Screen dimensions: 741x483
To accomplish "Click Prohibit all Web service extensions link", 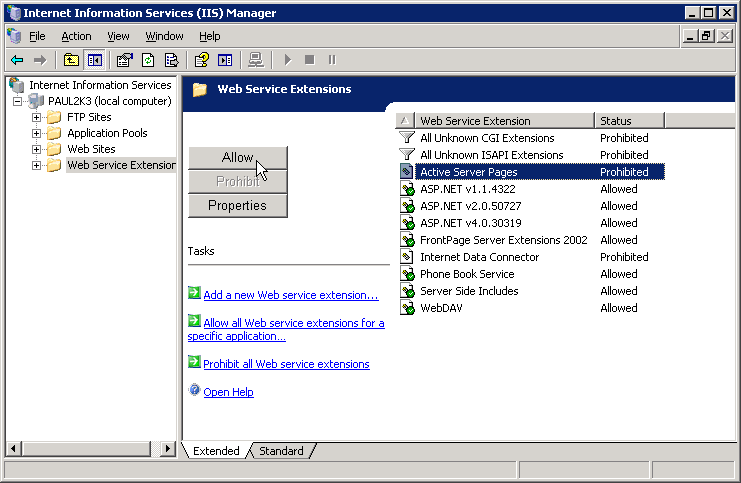I will (286, 364).
